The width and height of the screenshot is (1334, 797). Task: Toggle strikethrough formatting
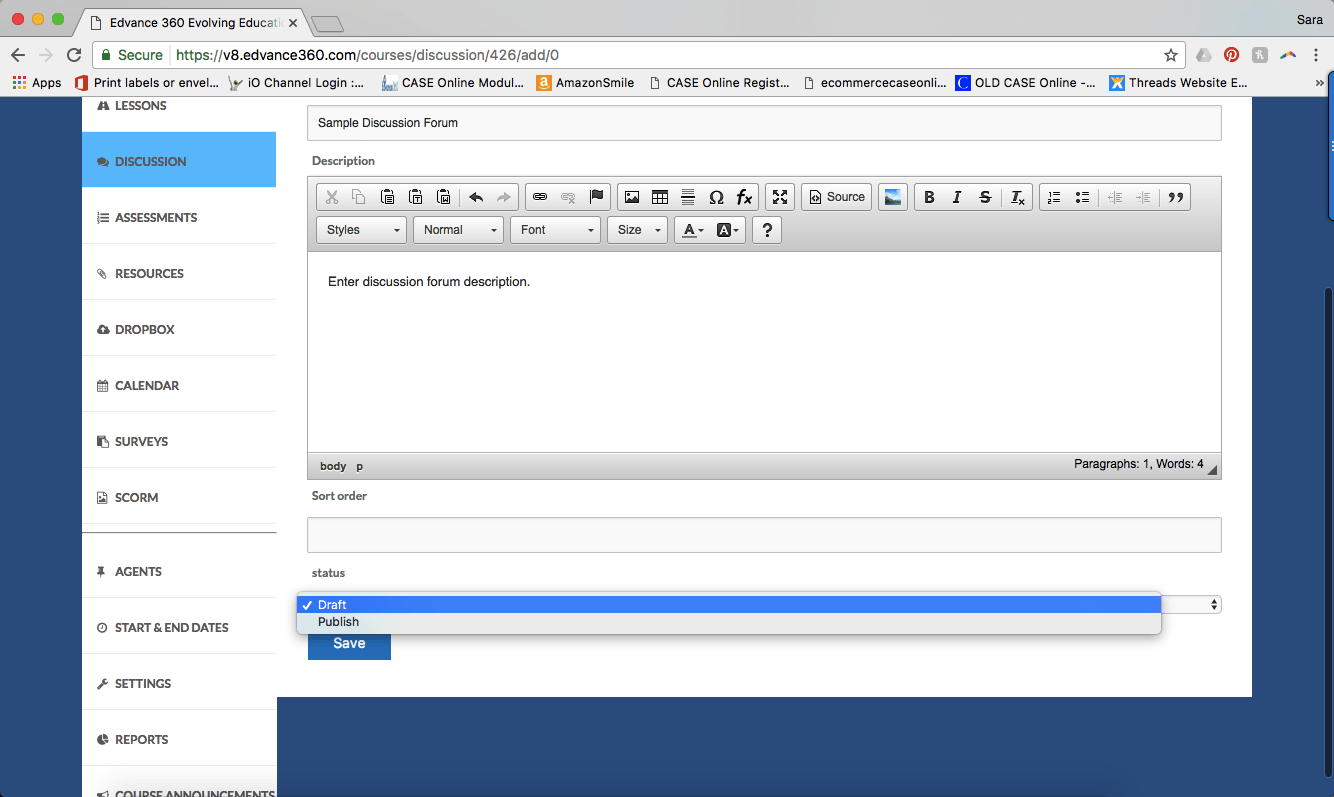pos(985,197)
